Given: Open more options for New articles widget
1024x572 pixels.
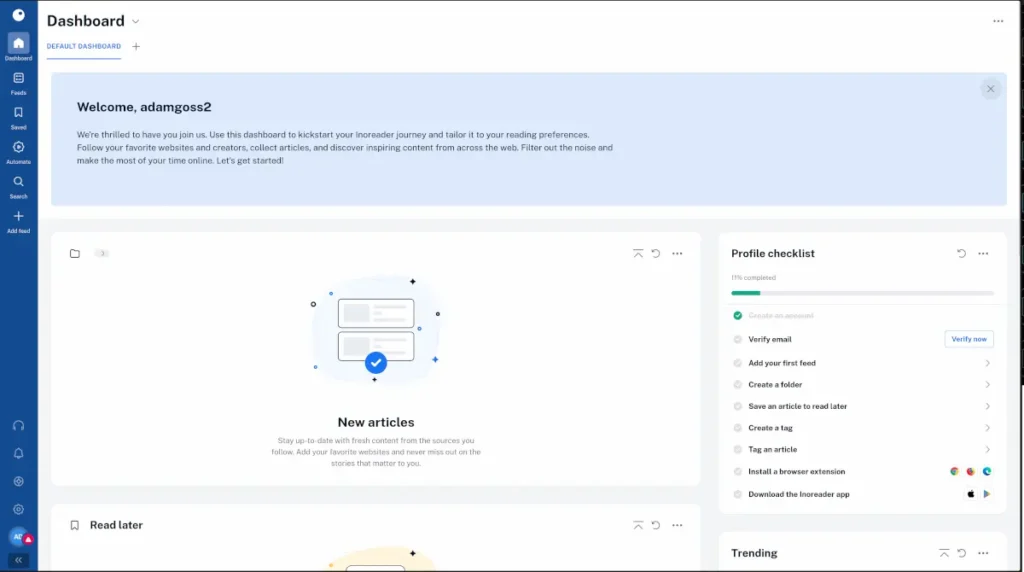Looking at the screenshot, I should pos(677,253).
